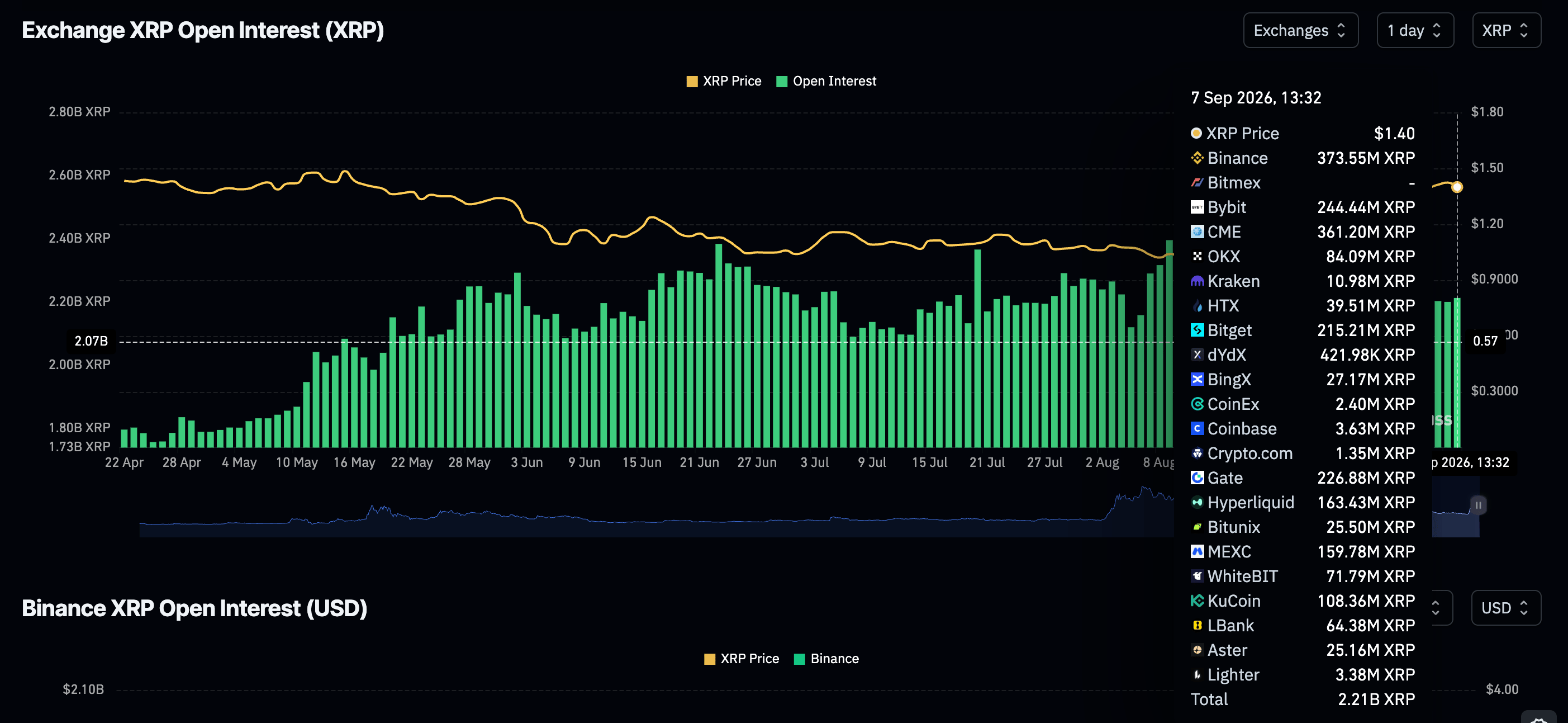Viewport: 1568px width, 723px height.
Task: Click the CoinEx icon in the tooltip list
Action: pyautogui.click(x=1197, y=404)
